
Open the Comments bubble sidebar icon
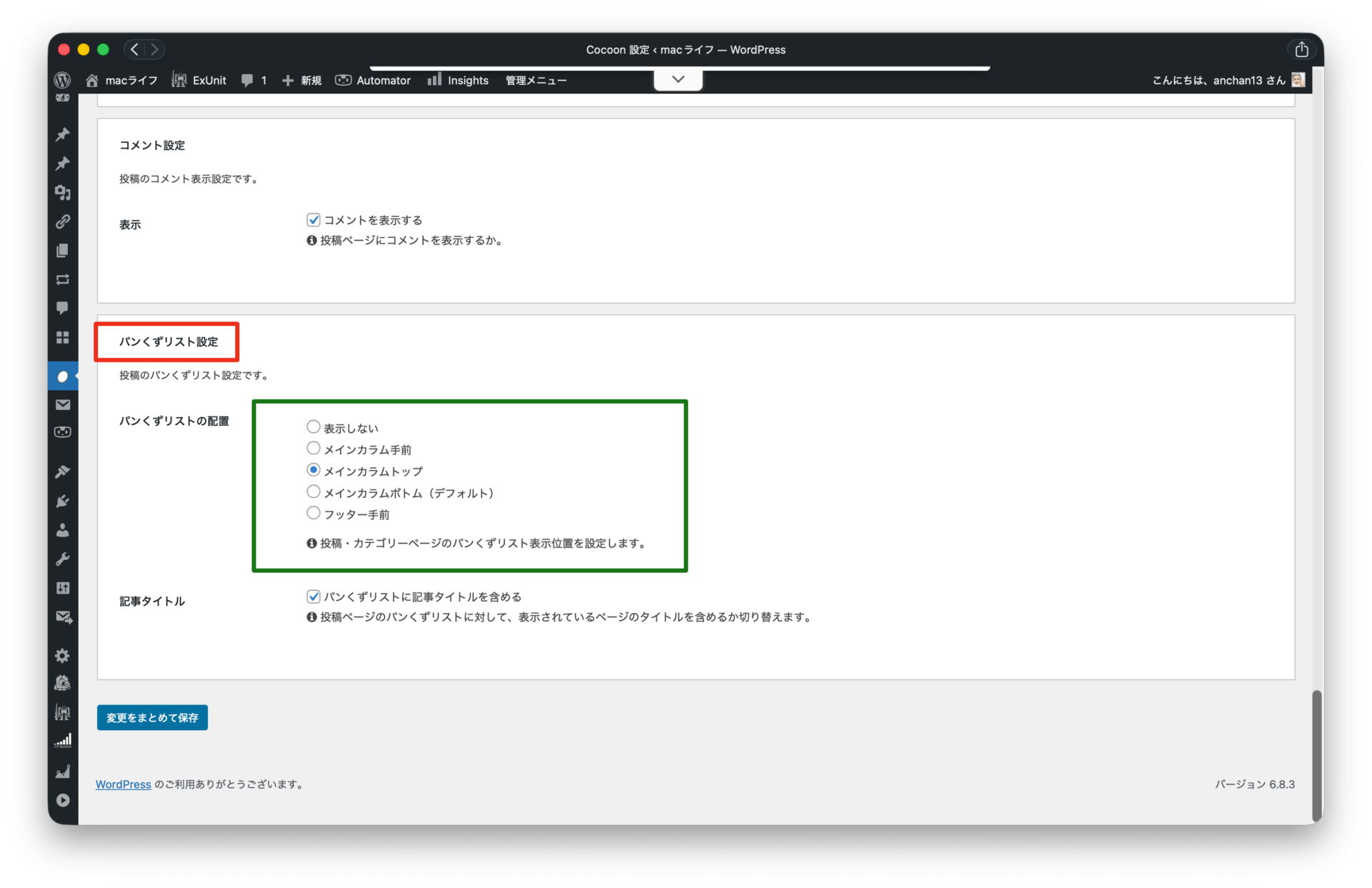click(x=62, y=308)
